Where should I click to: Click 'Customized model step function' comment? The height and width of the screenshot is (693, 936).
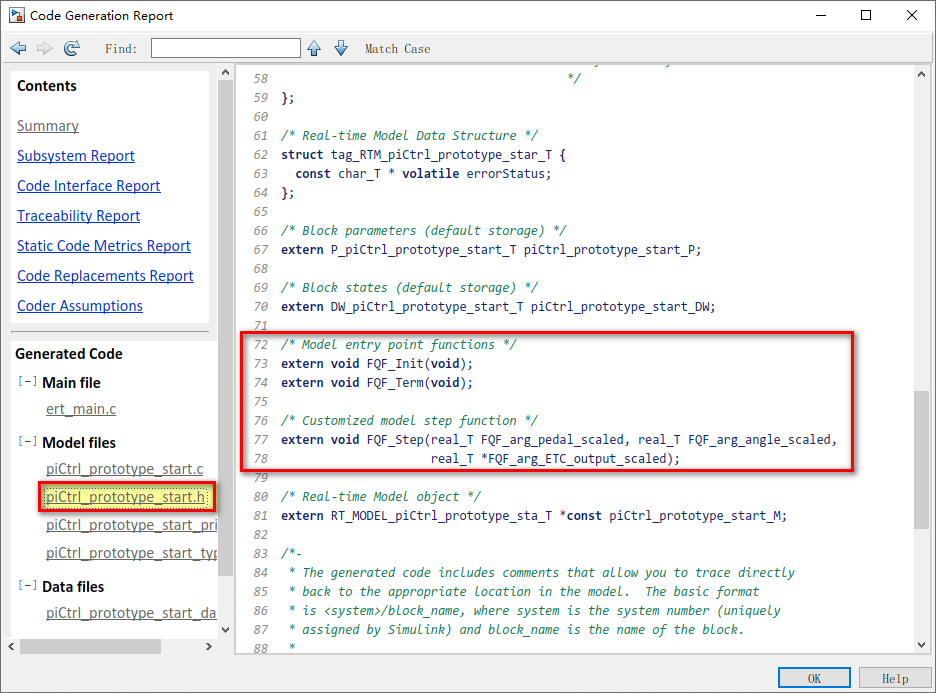[x=410, y=421]
